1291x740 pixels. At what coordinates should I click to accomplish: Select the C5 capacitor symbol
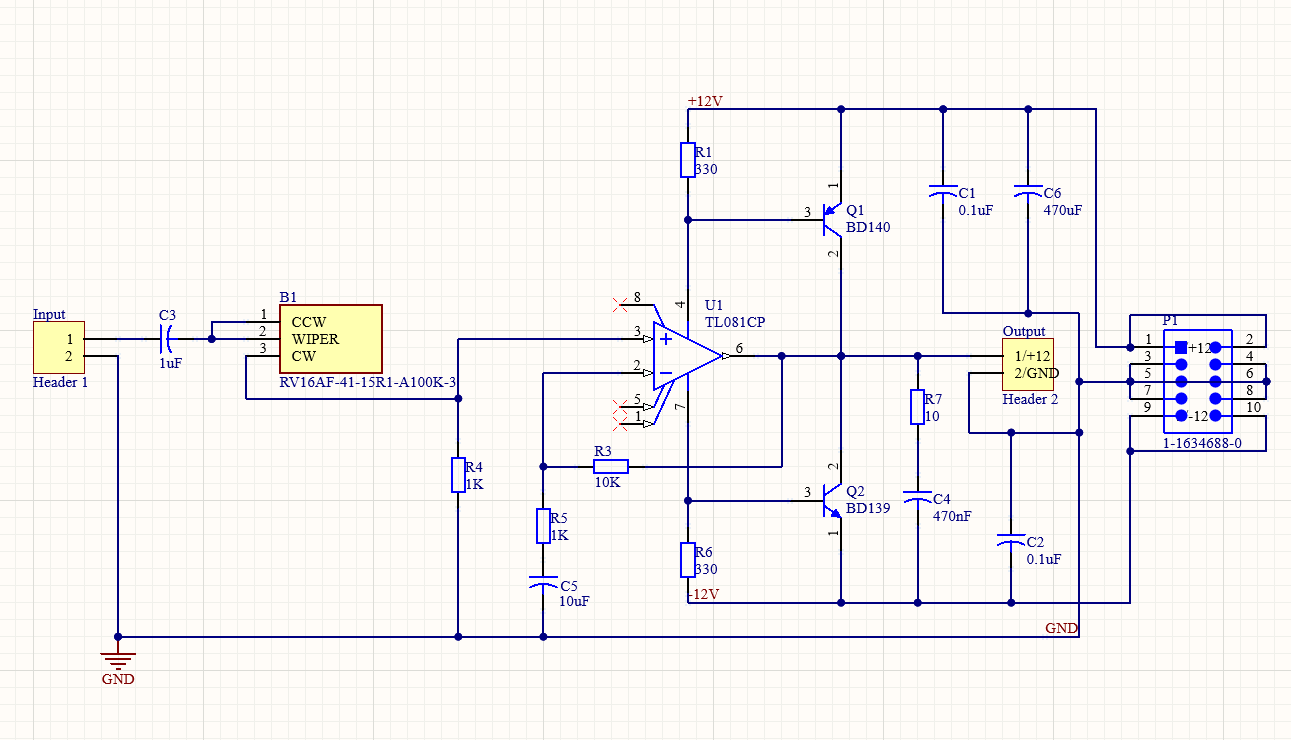[543, 580]
